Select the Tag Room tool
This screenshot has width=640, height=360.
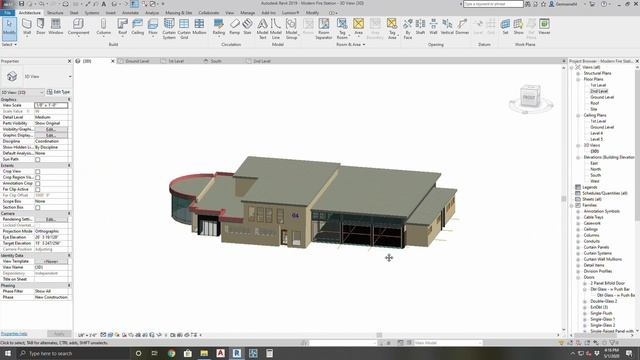[342, 29]
